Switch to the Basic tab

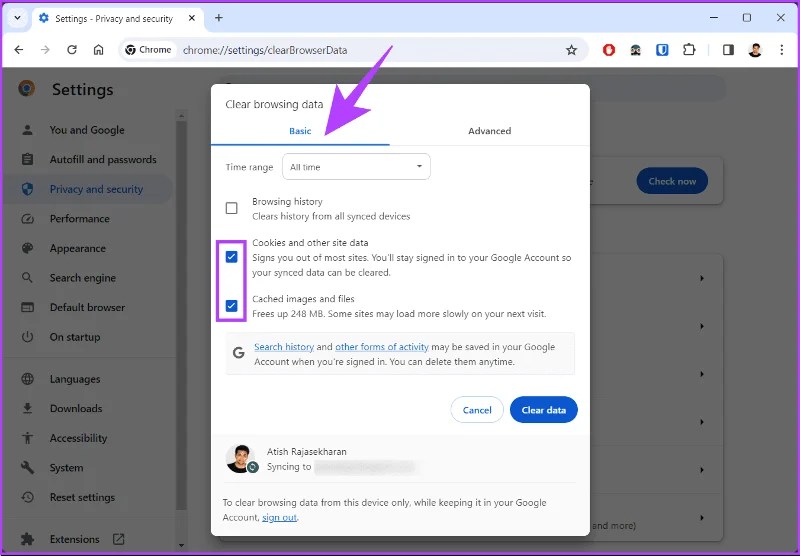pos(300,131)
